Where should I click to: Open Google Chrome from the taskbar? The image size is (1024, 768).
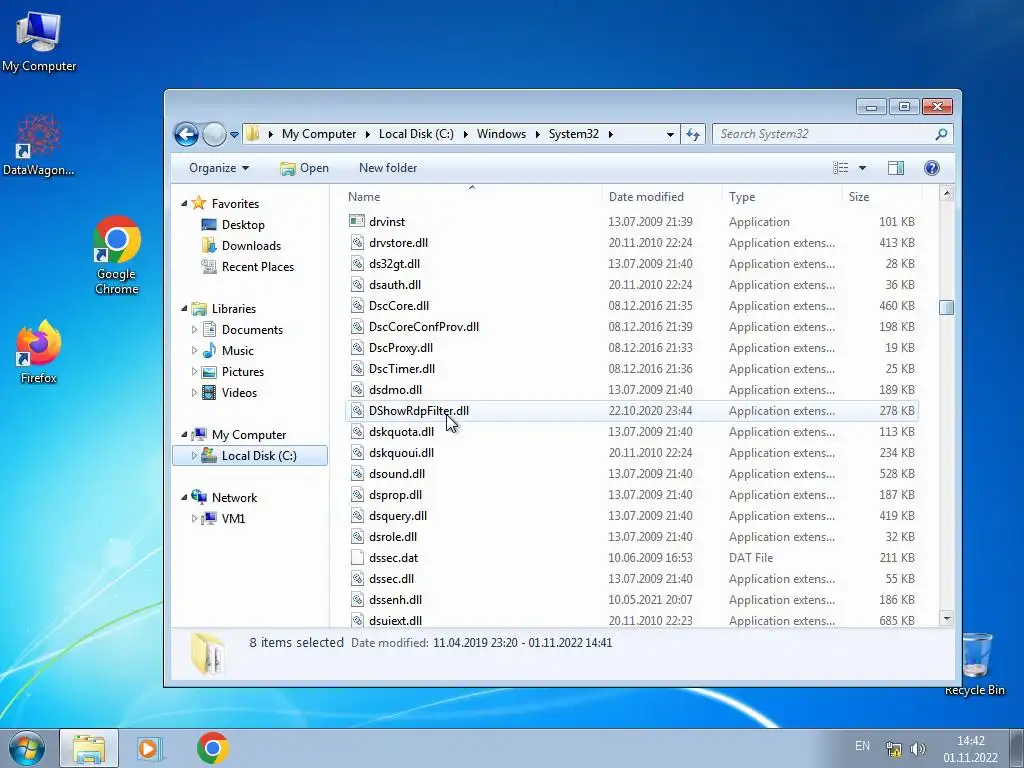click(213, 748)
